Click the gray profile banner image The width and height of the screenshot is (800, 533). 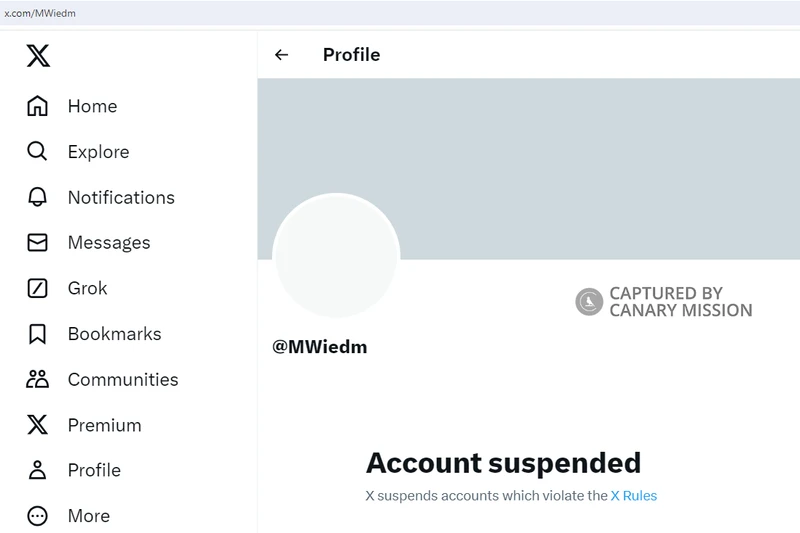[529, 169]
